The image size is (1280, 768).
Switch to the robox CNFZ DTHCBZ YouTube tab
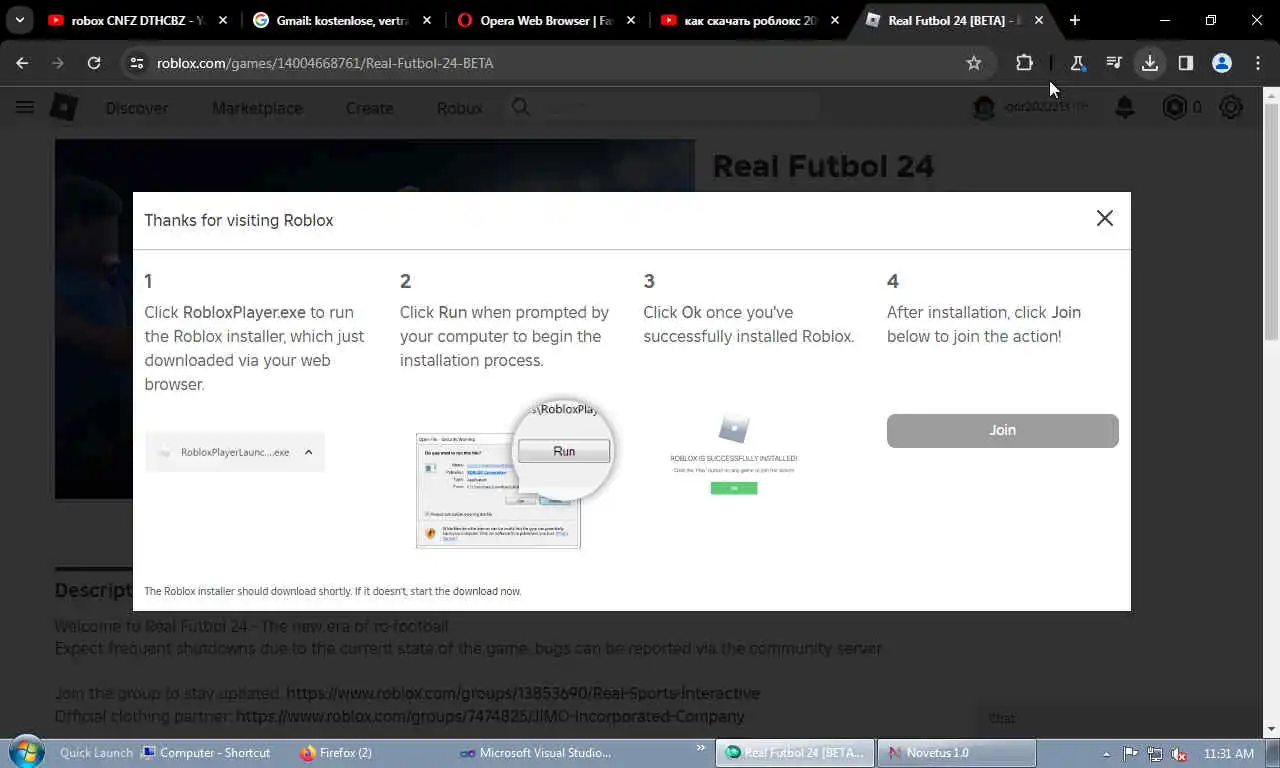138,20
